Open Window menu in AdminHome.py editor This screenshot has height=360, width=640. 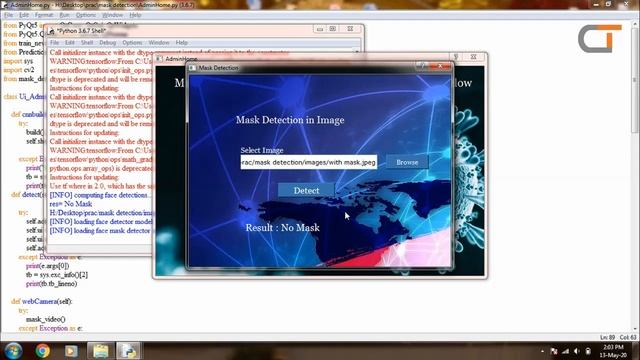tap(112, 15)
